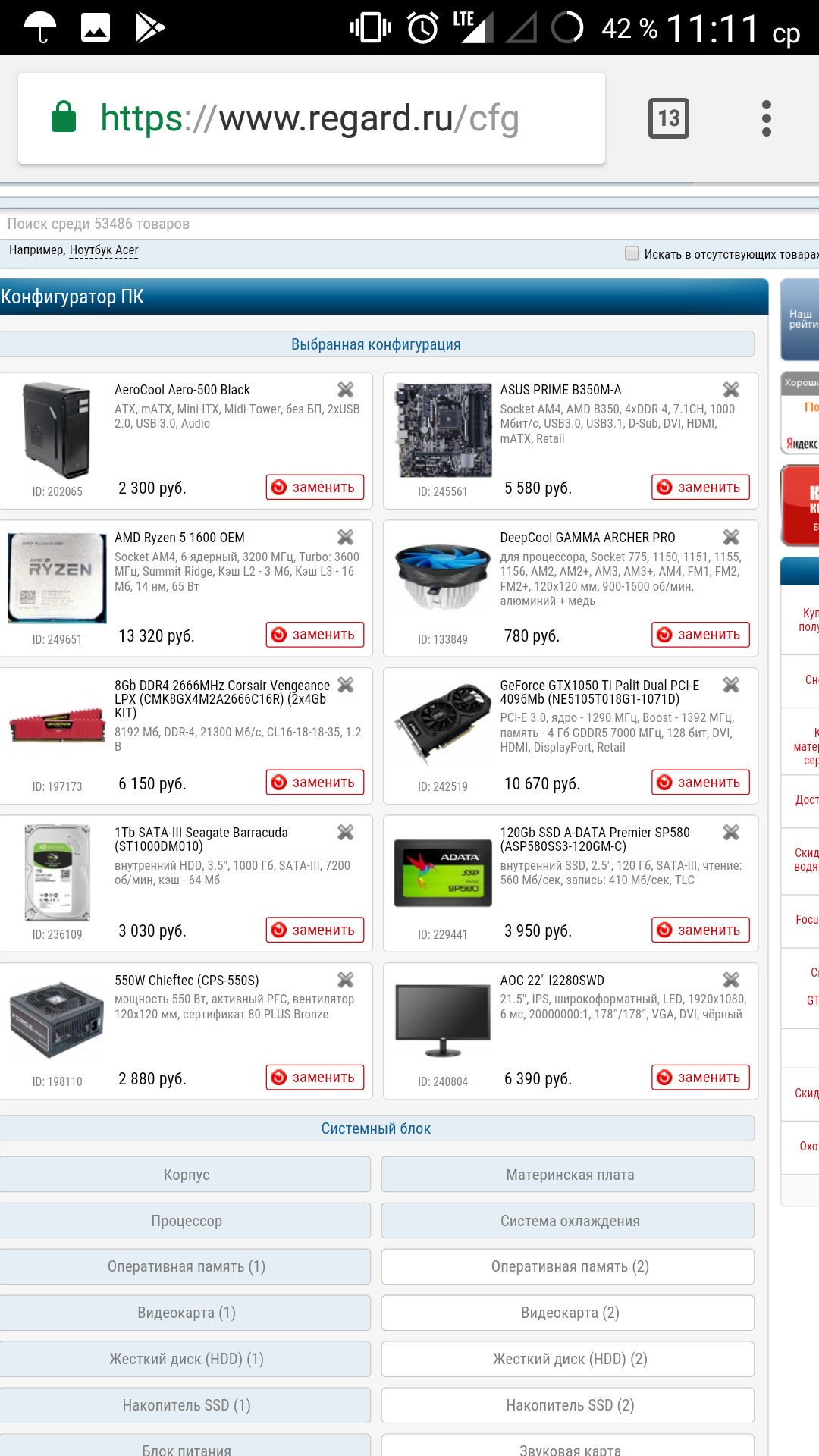Click заменить for the 550W Chieftec power supply

click(315, 1078)
